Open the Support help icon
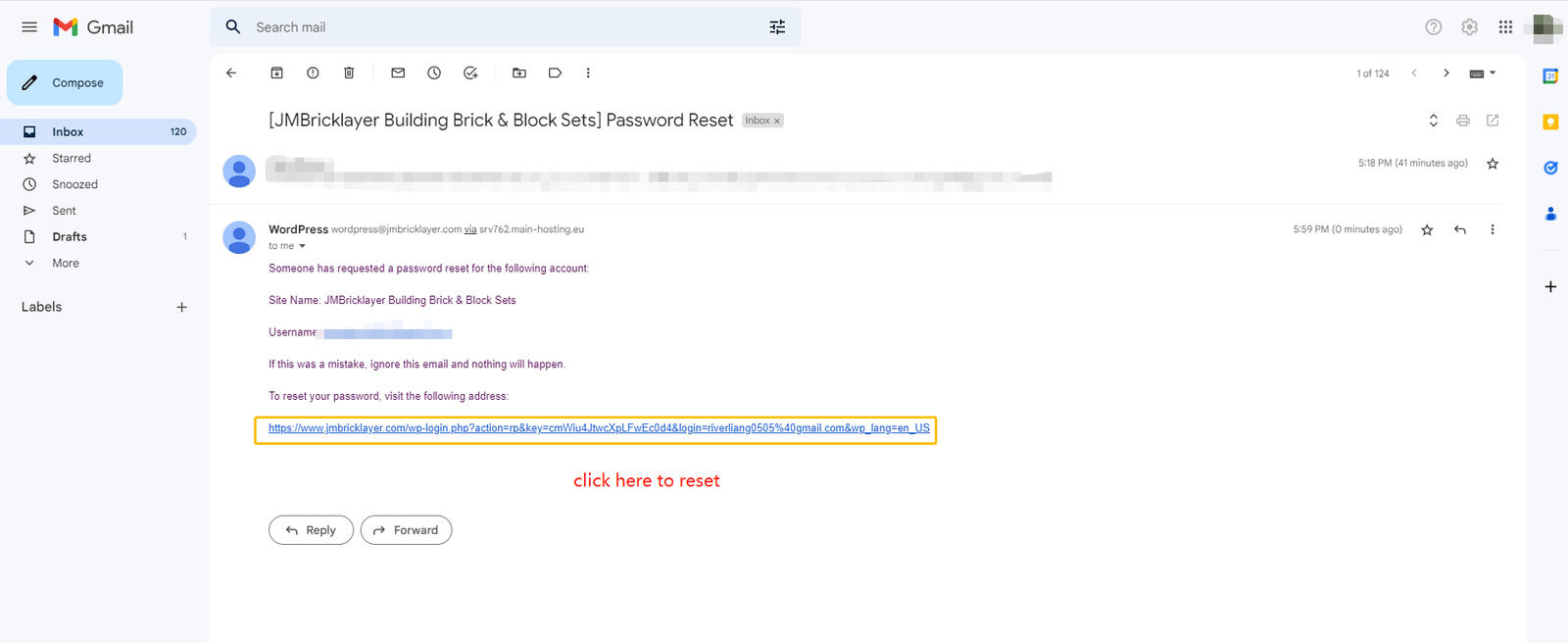Image resolution: width=1568 pixels, height=643 pixels. pyautogui.click(x=1434, y=27)
